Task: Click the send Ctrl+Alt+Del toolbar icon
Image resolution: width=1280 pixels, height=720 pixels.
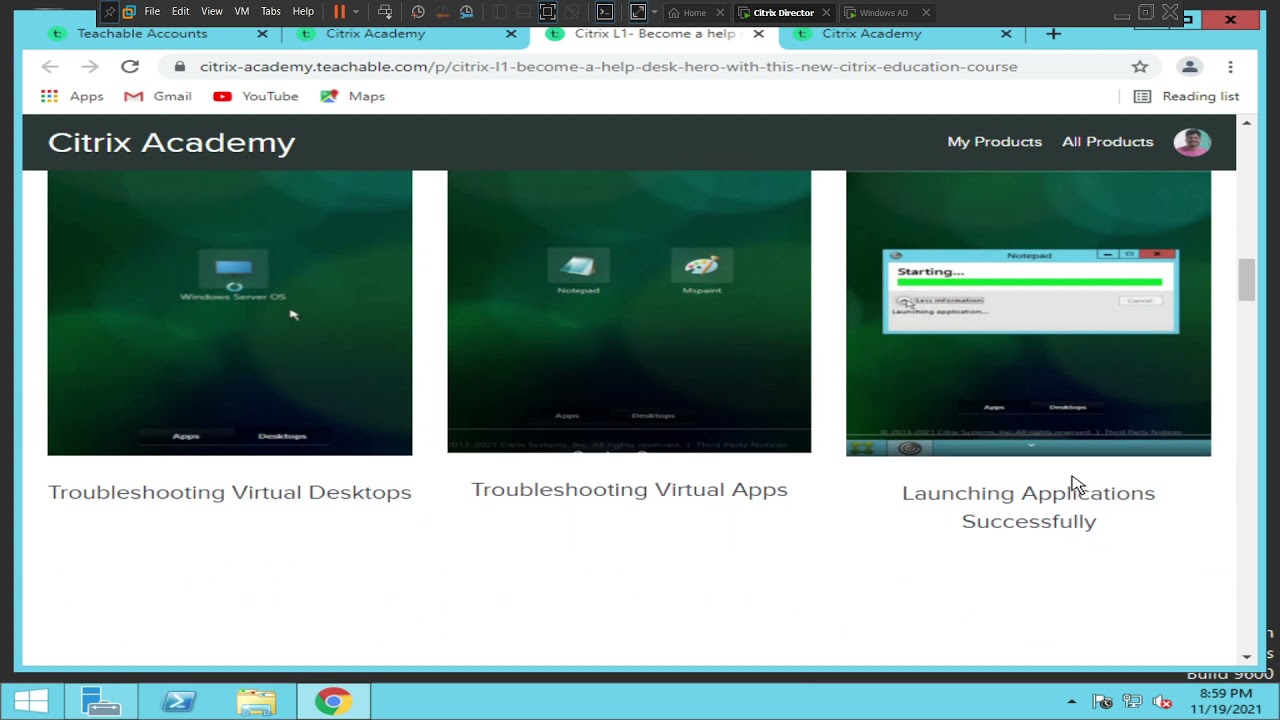Action: [x=385, y=12]
